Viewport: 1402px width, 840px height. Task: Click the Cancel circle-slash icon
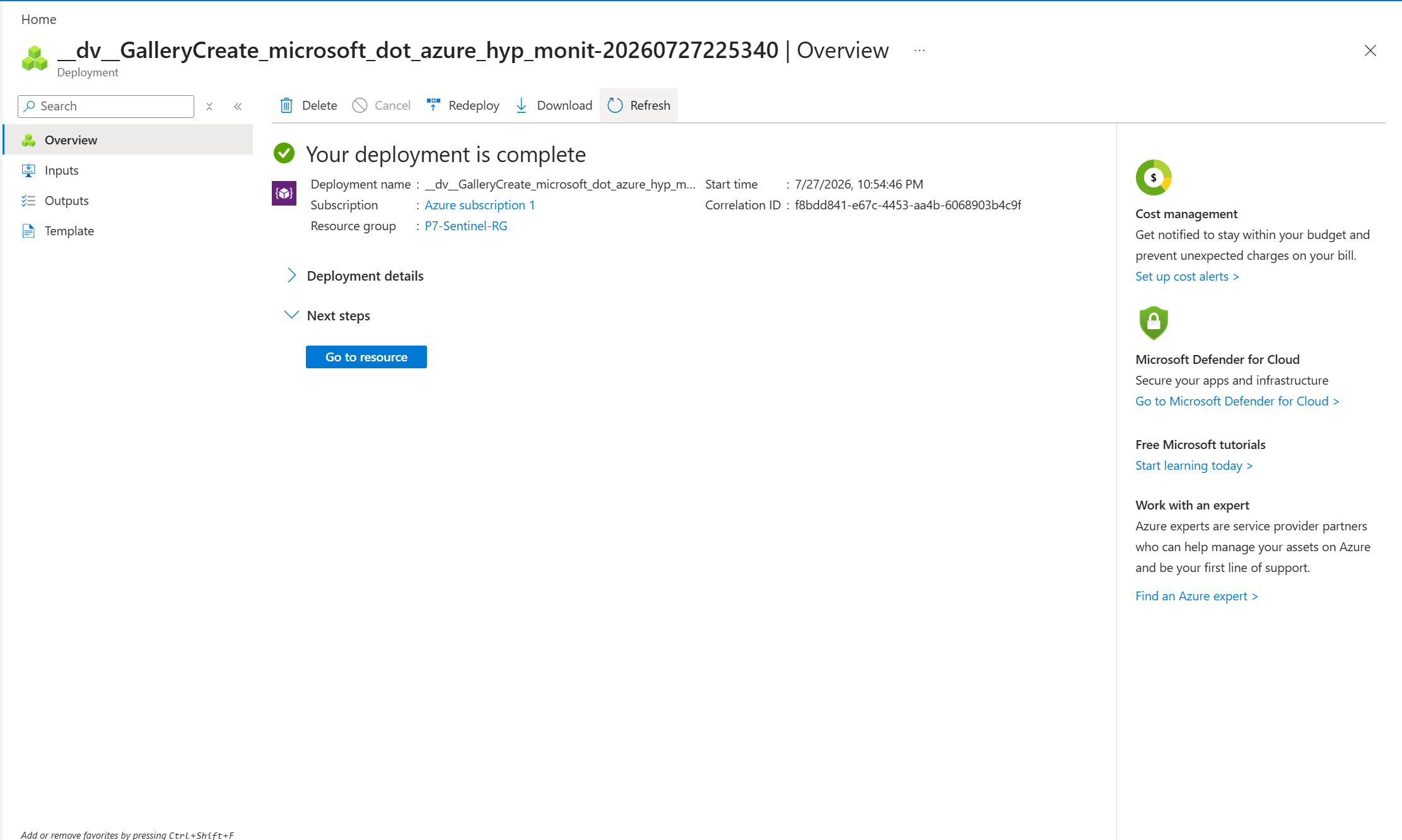pyautogui.click(x=359, y=105)
